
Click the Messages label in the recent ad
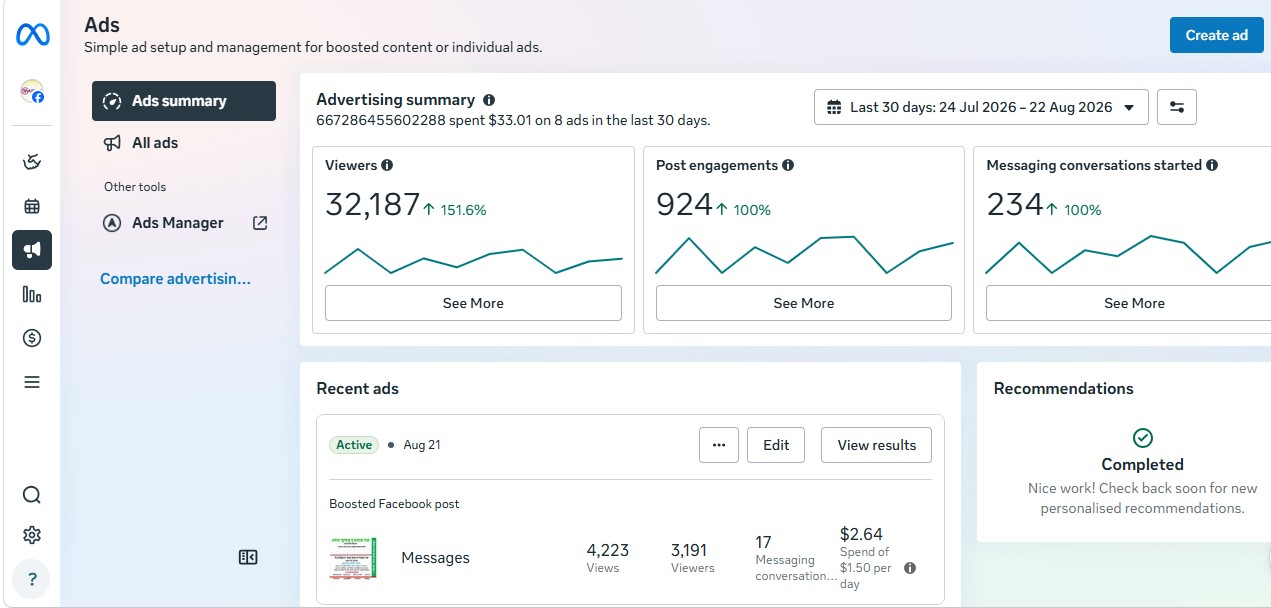pos(435,558)
